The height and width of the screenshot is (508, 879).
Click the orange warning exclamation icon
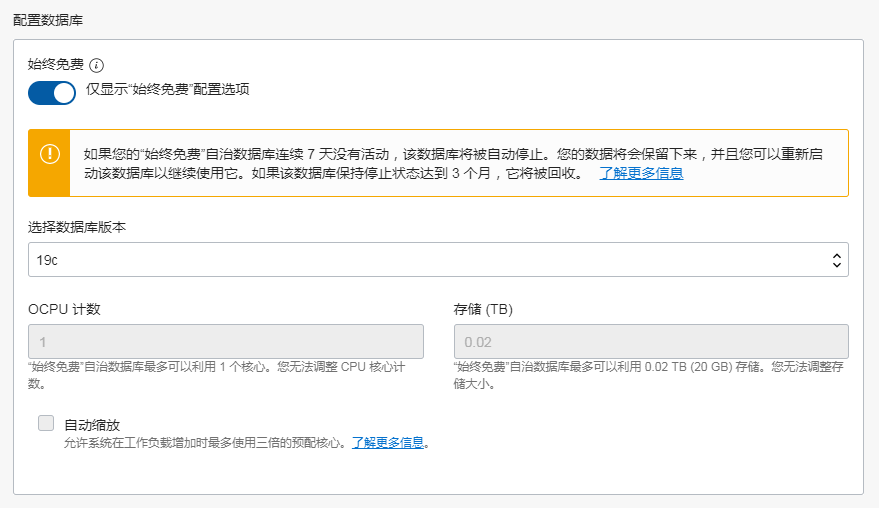(x=50, y=154)
